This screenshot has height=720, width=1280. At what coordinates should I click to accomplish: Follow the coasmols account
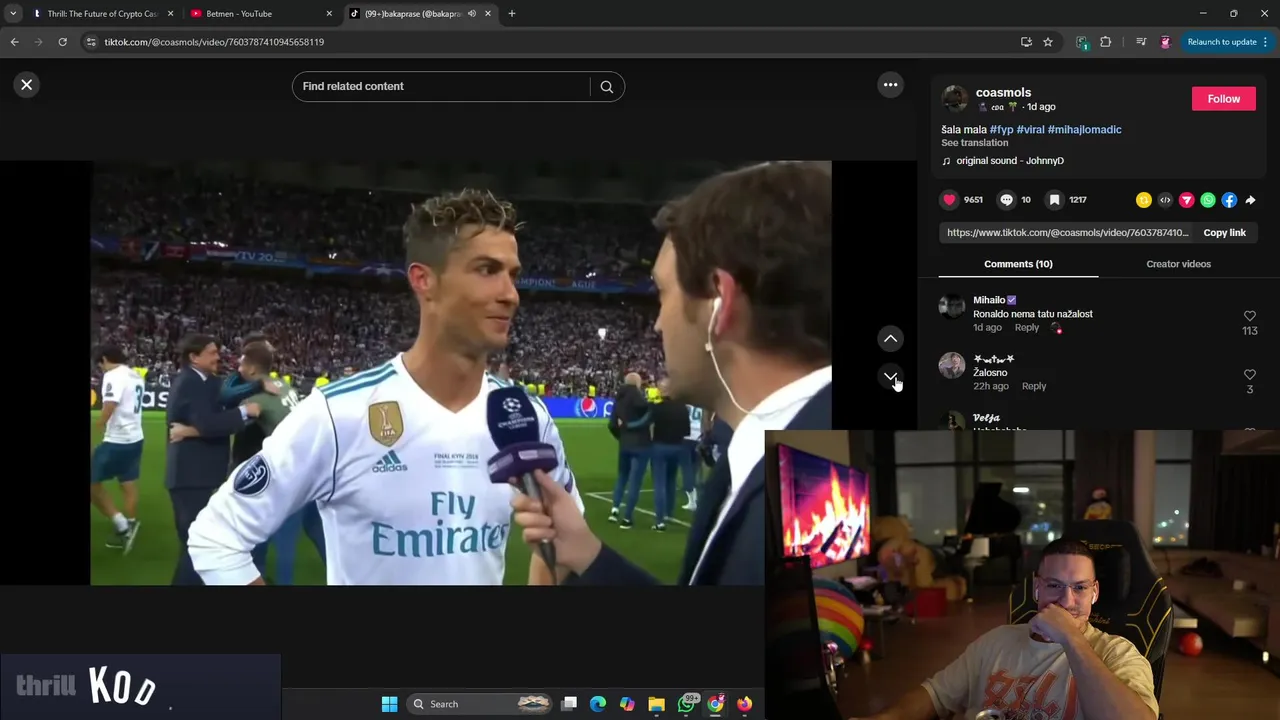(1223, 99)
